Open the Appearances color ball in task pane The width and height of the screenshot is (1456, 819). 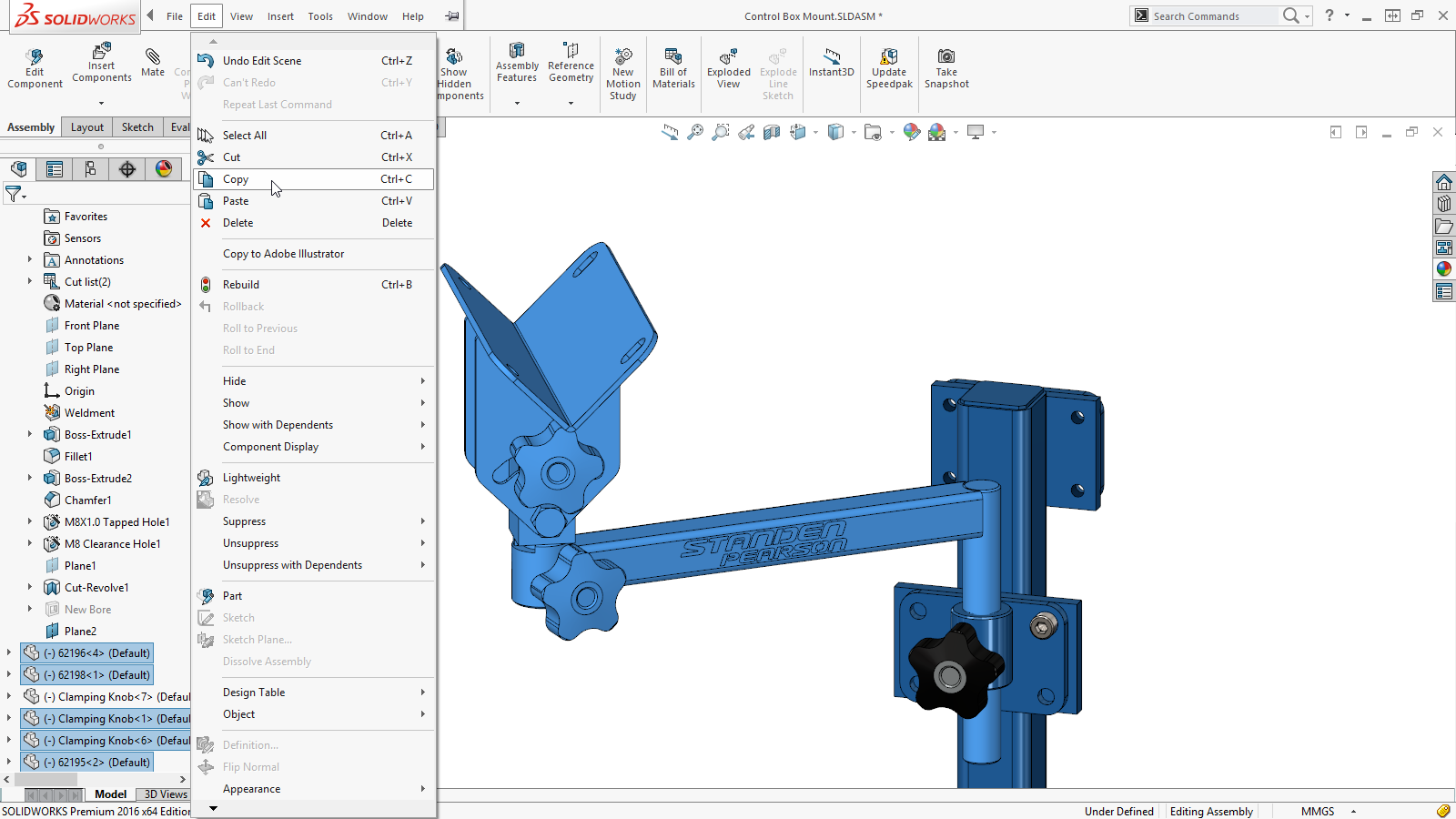(x=1444, y=269)
